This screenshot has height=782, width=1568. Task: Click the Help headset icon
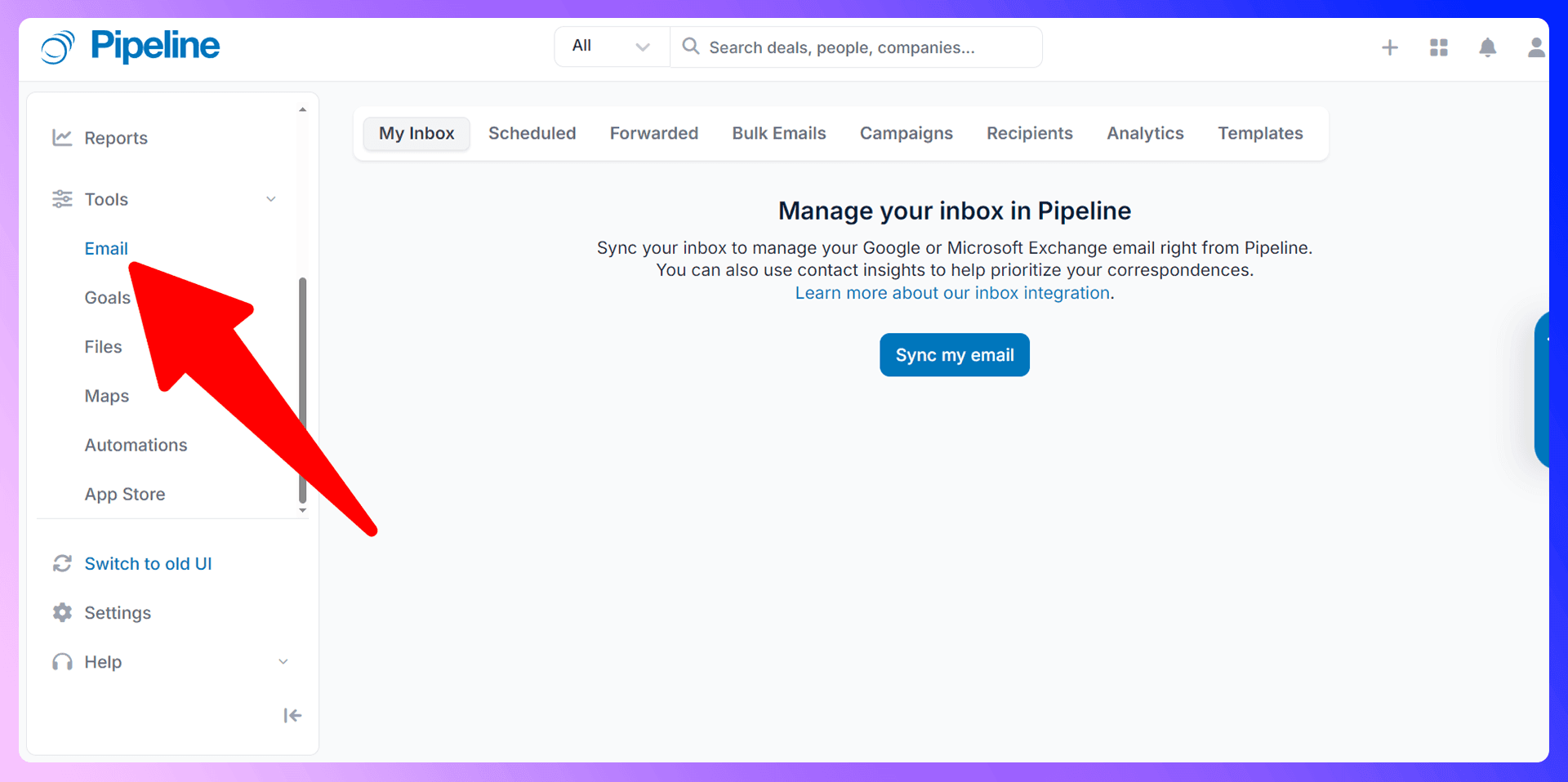click(x=62, y=661)
